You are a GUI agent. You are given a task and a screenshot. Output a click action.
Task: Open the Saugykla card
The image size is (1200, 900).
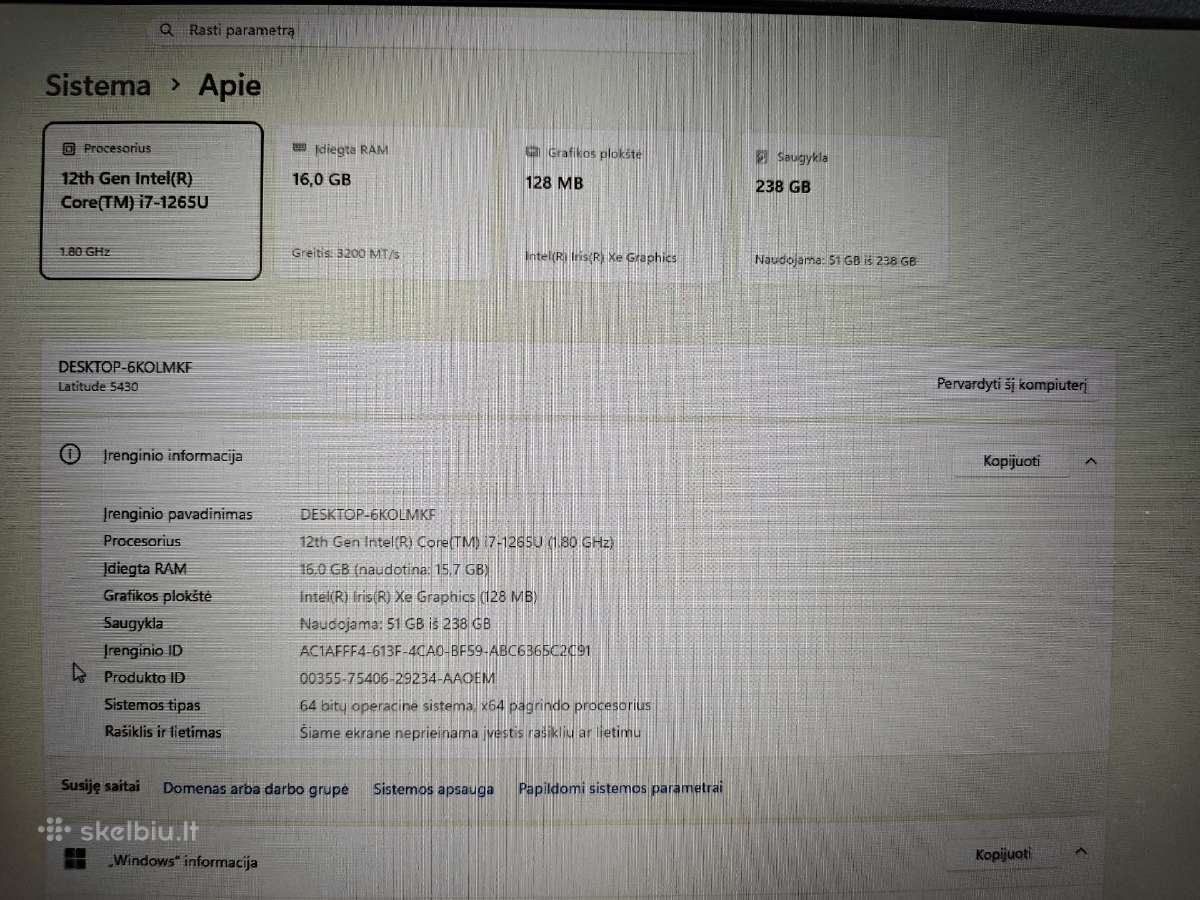click(845, 209)
